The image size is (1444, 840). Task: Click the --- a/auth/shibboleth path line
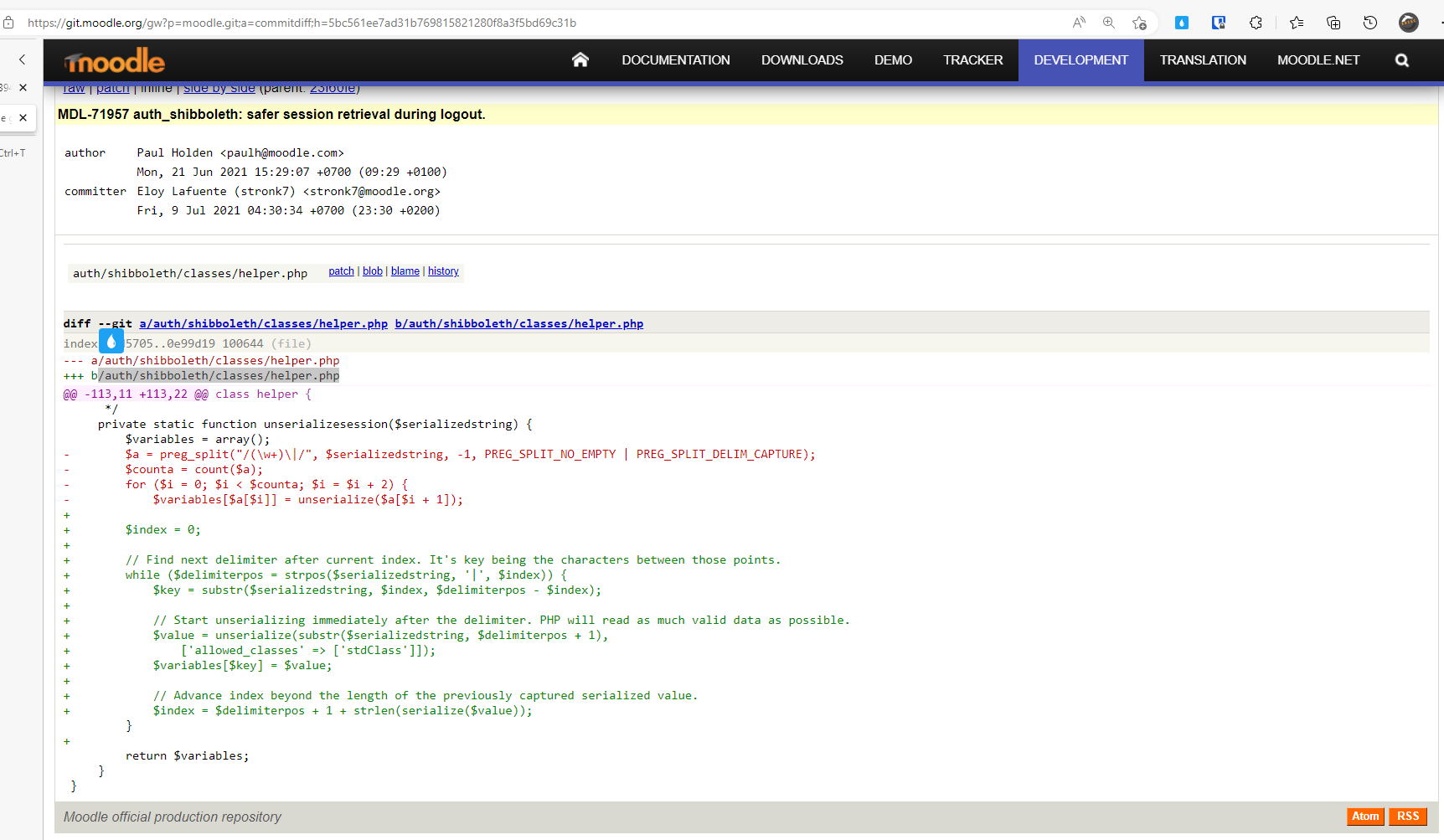202,361
